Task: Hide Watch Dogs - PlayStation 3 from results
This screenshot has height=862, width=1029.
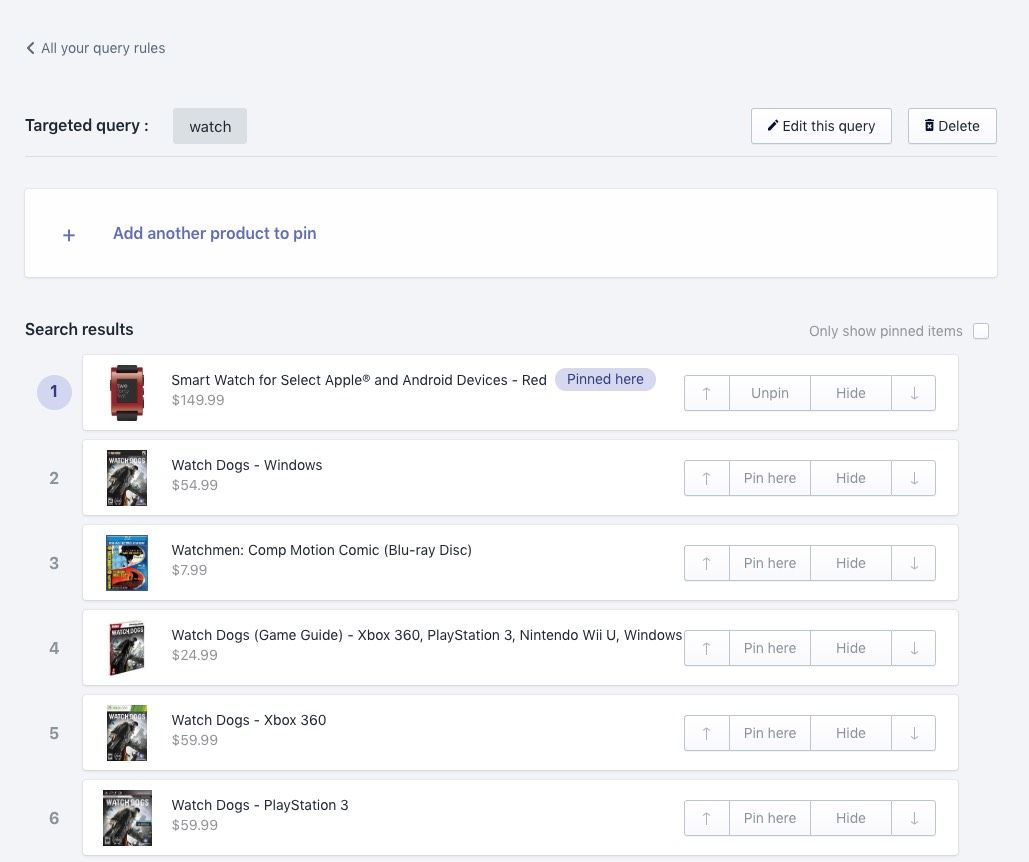Action: 850,818
